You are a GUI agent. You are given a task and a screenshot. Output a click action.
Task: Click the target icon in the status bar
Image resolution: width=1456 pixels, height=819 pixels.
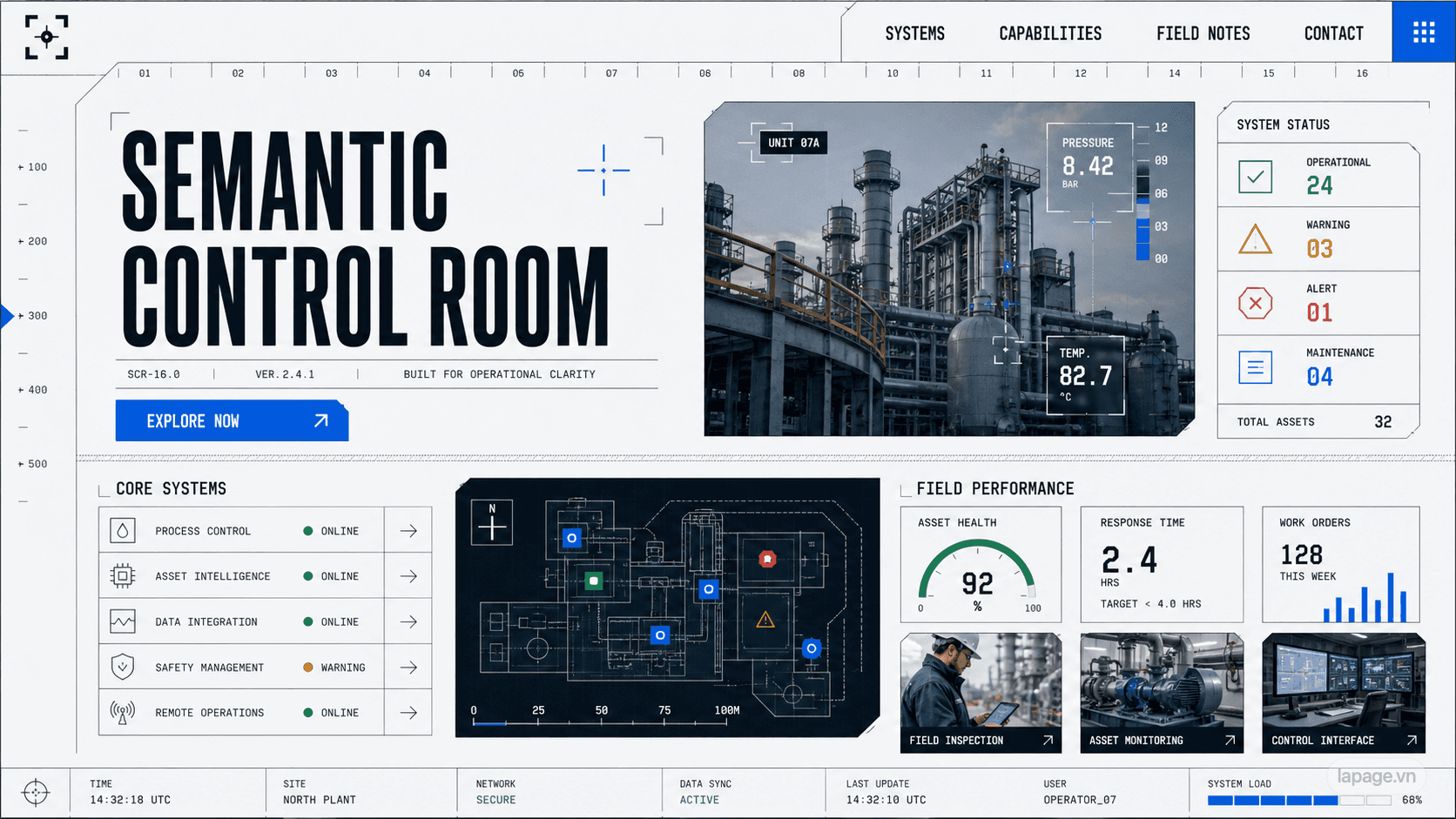tap(36, 793)
